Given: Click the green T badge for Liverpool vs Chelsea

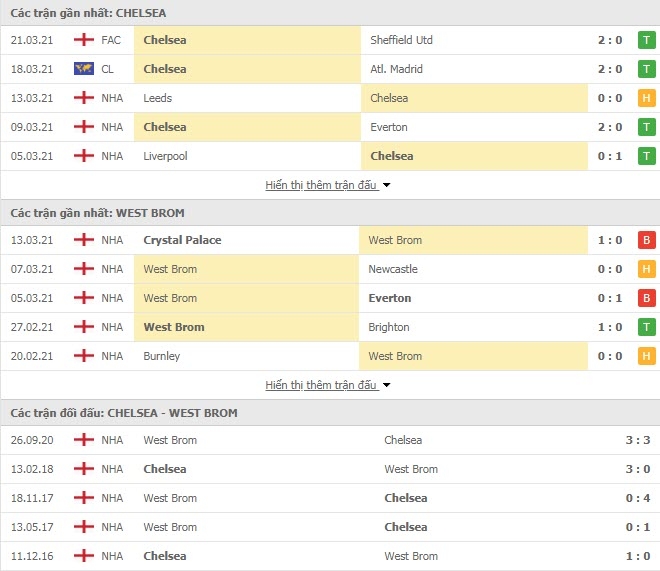Looking at the screenshot, I should (x=647, y=157).
